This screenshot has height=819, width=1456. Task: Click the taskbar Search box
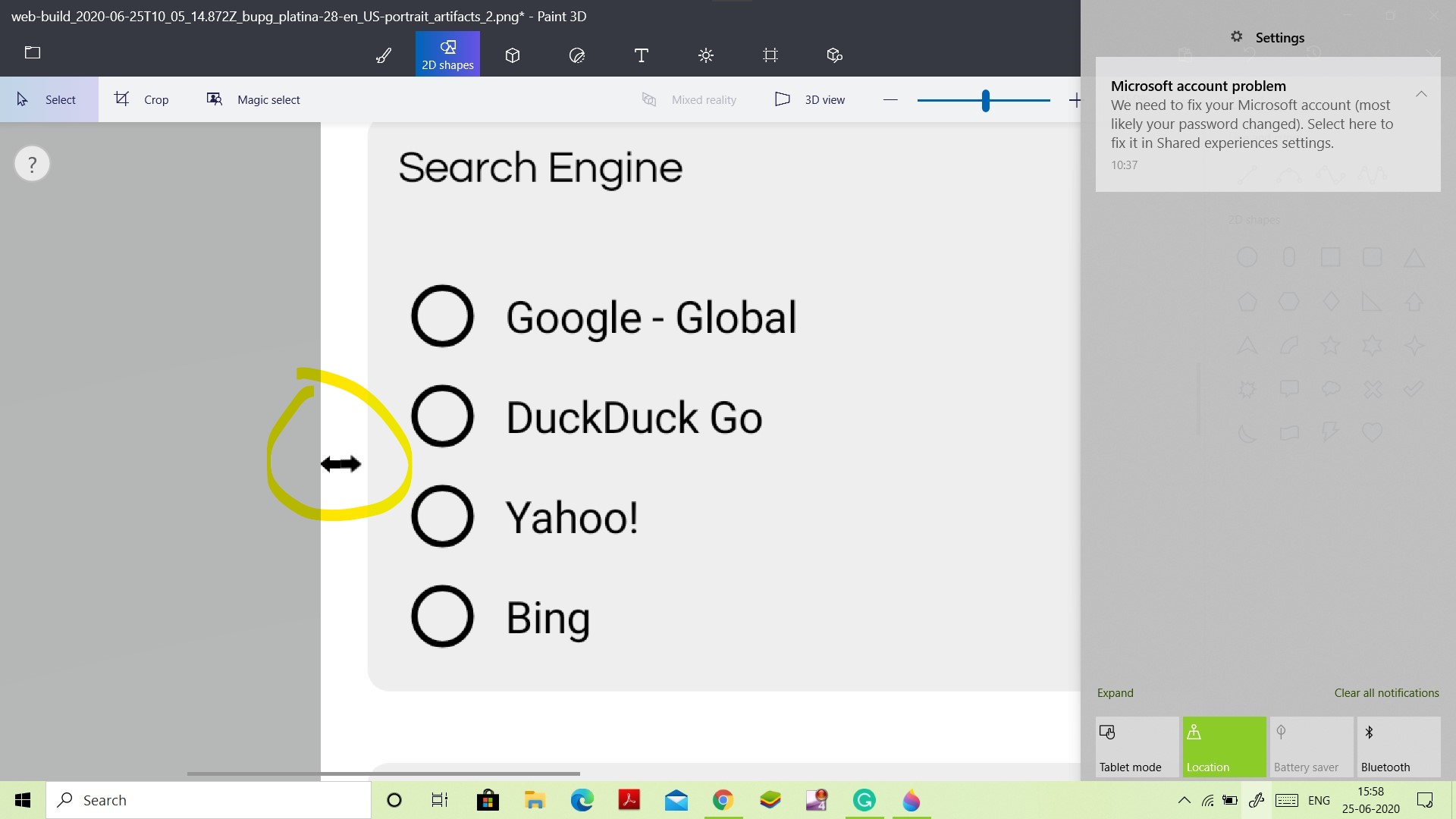pyautogui.click(x=209, y=800)
